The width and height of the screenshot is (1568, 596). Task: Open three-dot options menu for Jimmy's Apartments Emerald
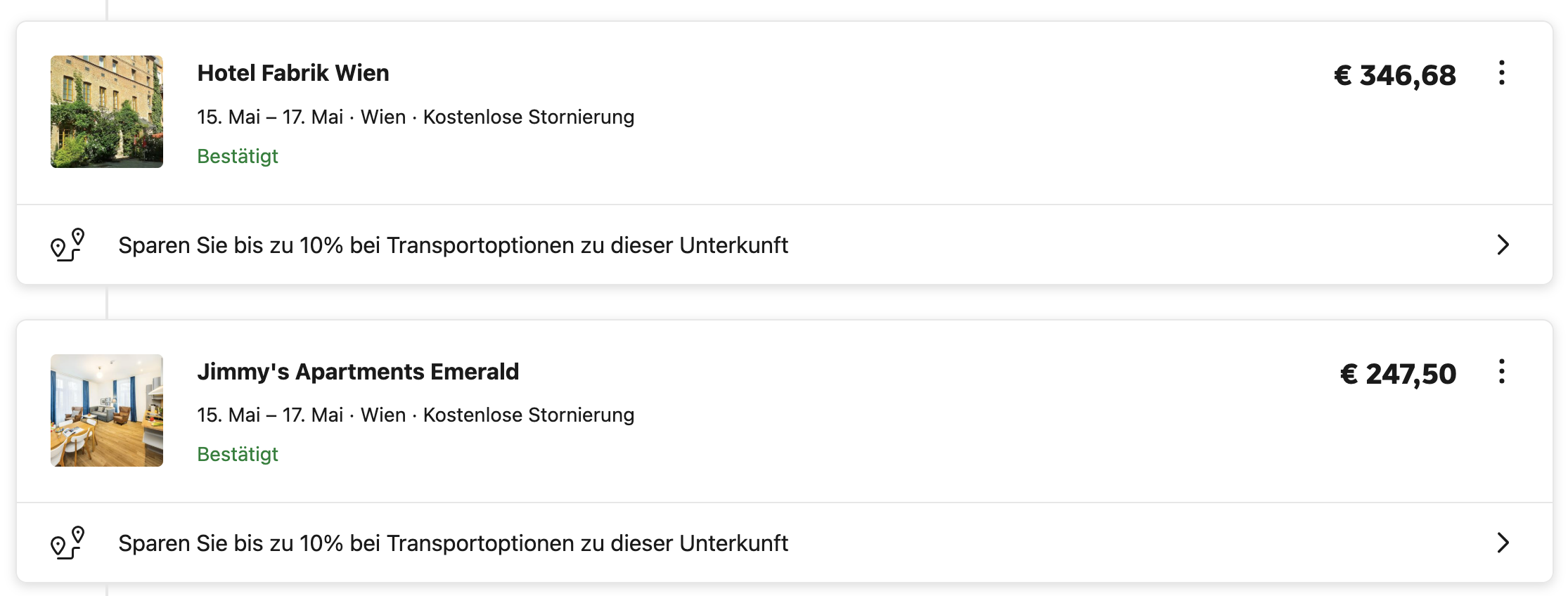coord(1501,372)
